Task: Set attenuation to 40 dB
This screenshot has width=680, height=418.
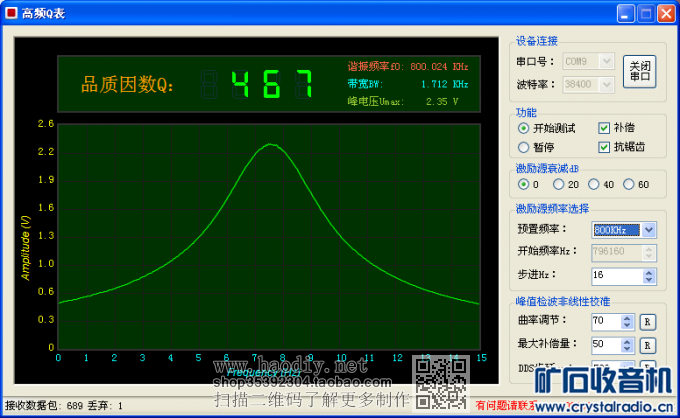Action: tap(594, 184)
